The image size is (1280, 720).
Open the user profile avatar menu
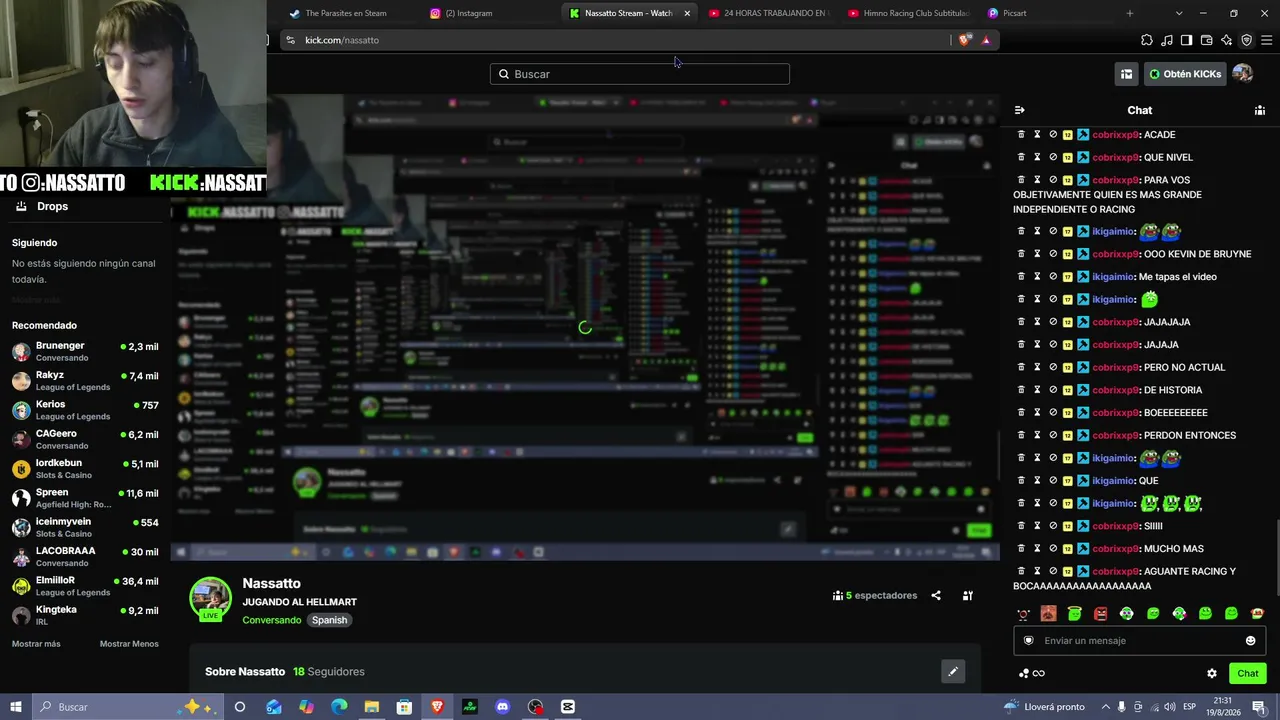1243,74
